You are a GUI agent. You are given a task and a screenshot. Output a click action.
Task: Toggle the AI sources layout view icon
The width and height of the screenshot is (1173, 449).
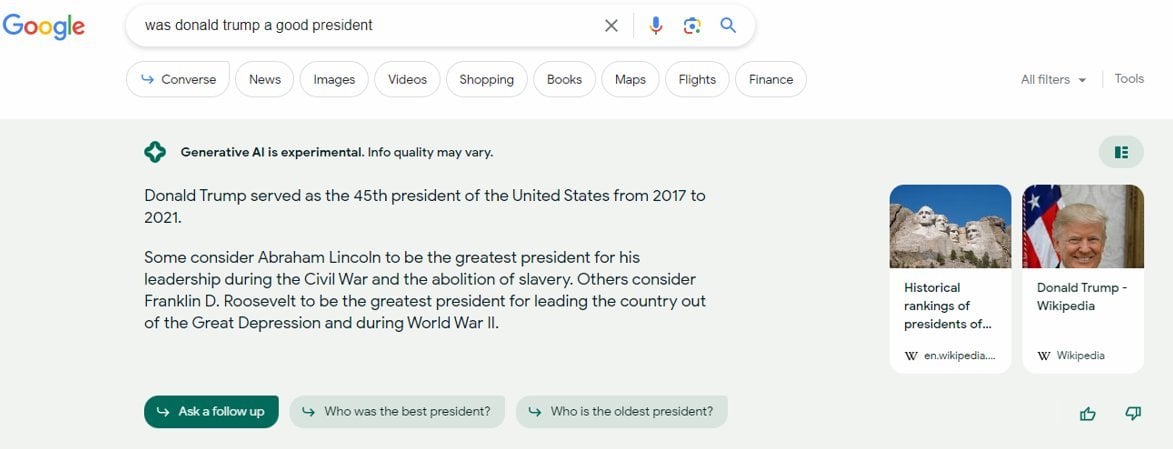1121,152
